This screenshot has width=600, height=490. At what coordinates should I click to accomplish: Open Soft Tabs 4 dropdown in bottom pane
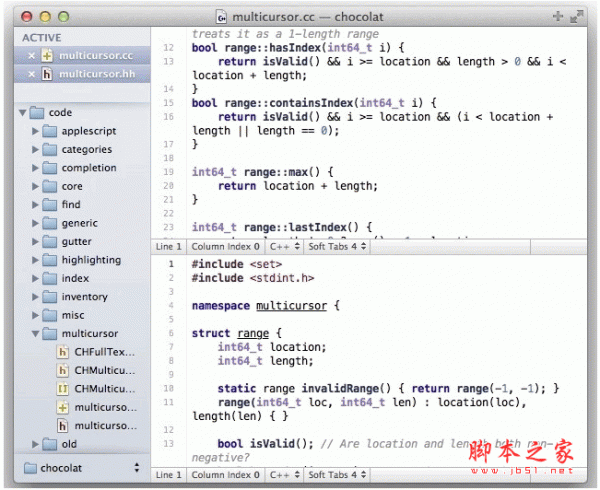click(337, 475)
